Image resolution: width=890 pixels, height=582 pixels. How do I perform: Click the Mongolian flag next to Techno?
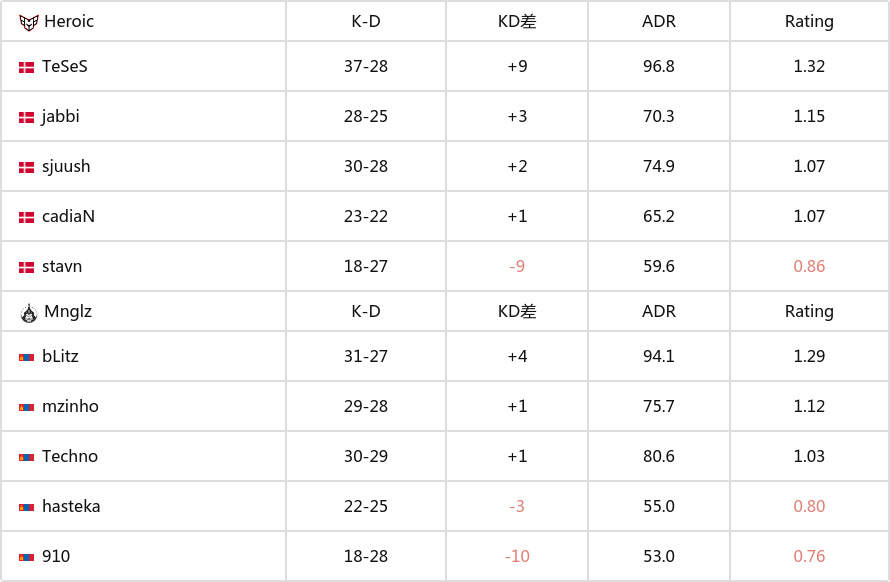click(26, 458)
